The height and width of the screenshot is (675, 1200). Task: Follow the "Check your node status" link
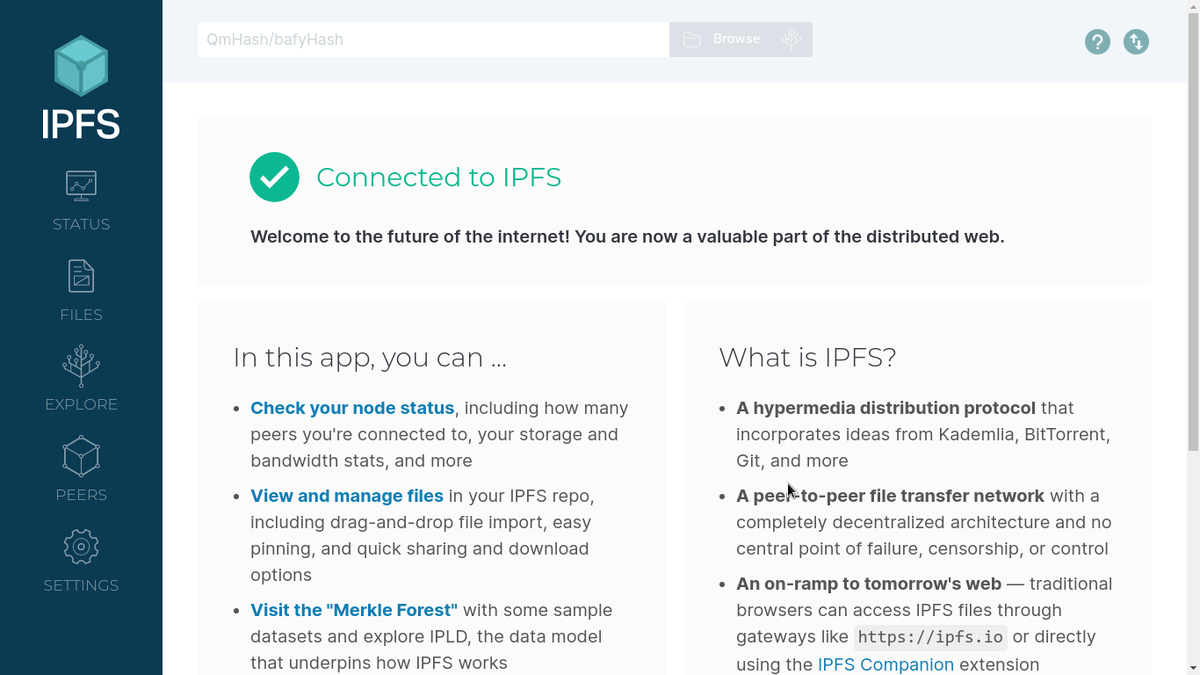(352, 408)
